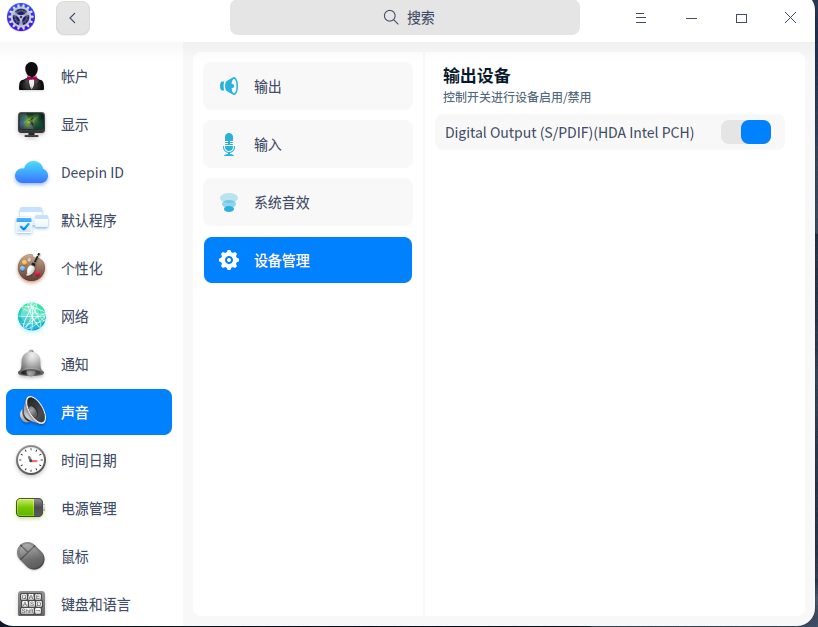Open the 通知 notification settings icon

coord(31,364)
